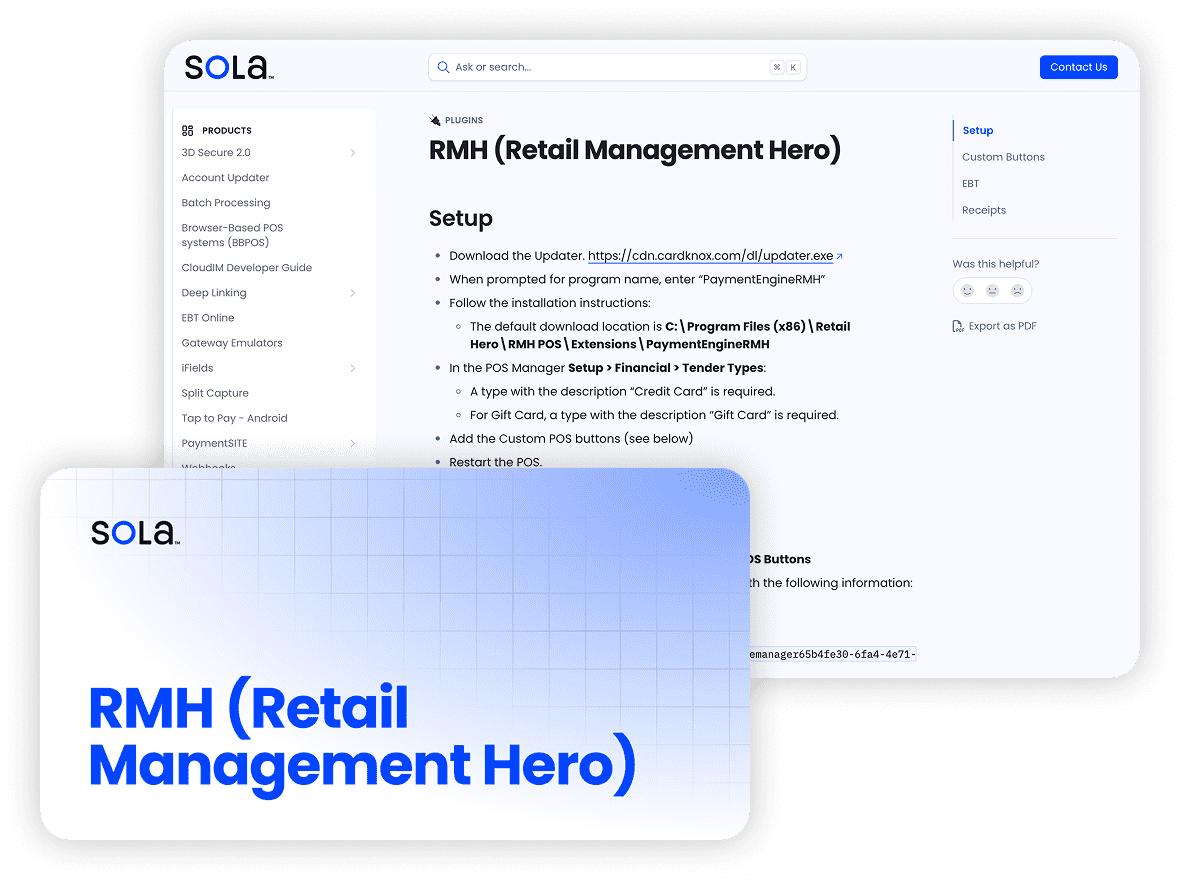Open the Batch Processing page

pos(226,202)
